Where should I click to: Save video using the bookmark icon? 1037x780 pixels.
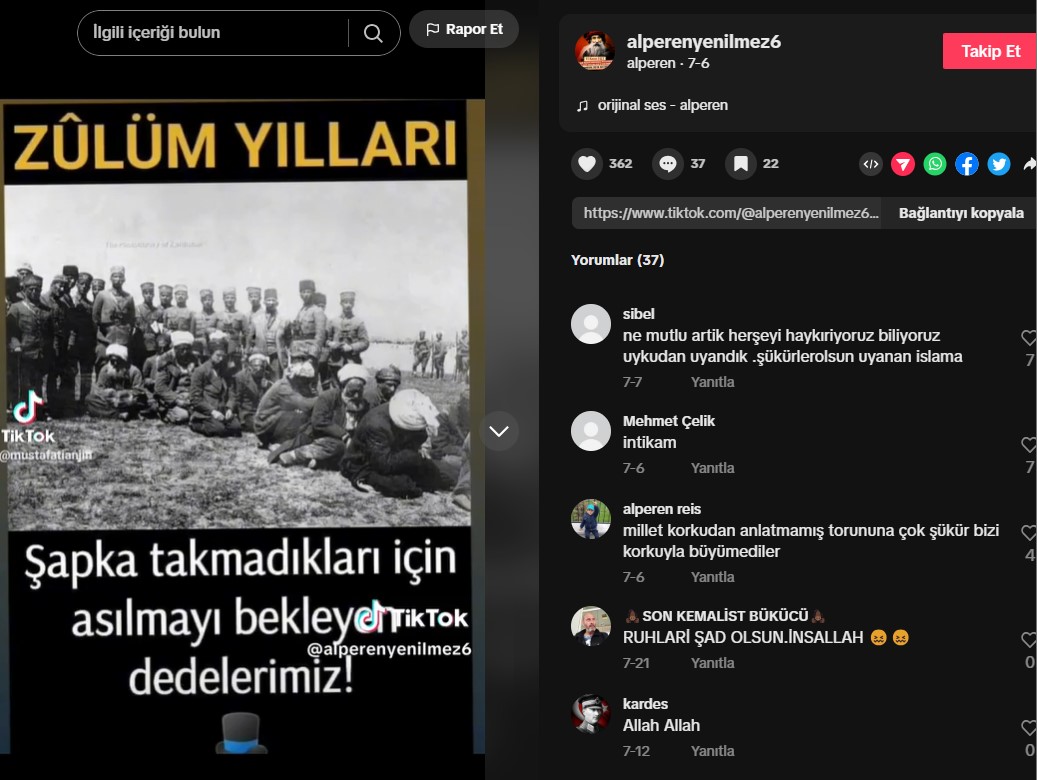coord(741,163)
